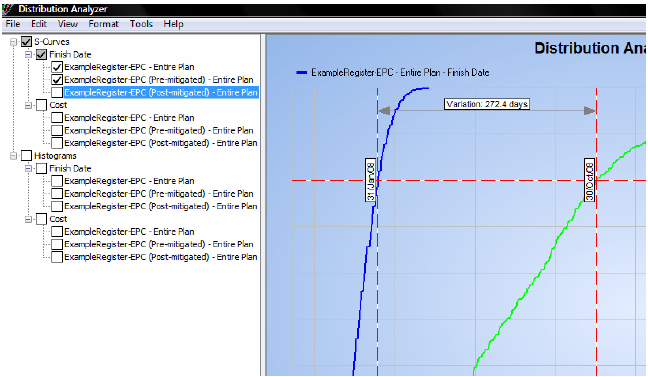Collapse the Finish Date node under Histograms
The width and height of the screenshot is (648, 377).
tap(29, 168)
